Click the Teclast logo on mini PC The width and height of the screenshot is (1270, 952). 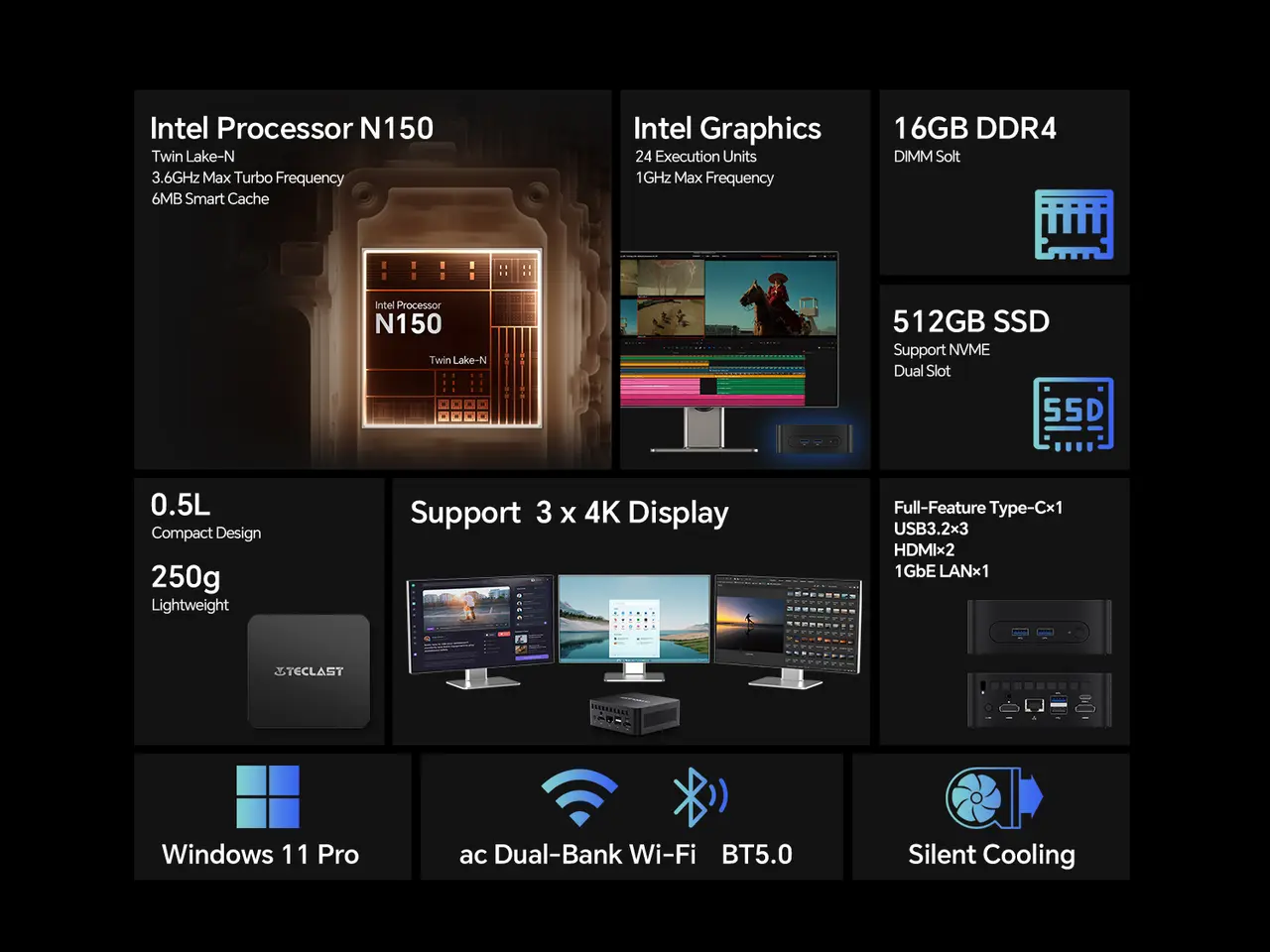tap(309, 671)
